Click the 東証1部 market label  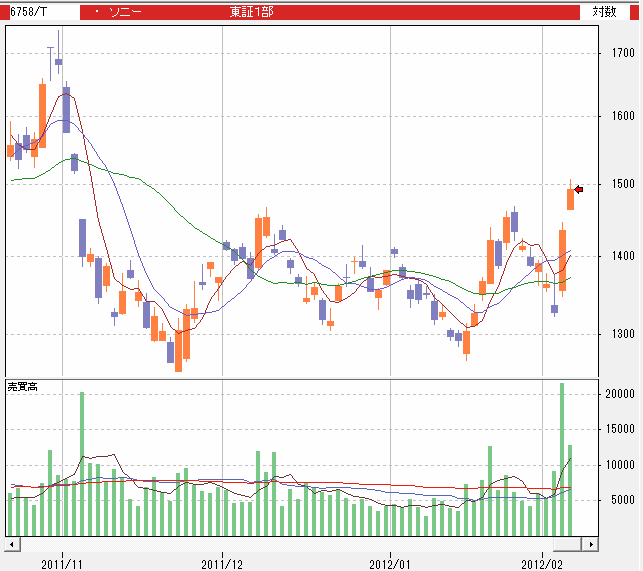[251, 12]
